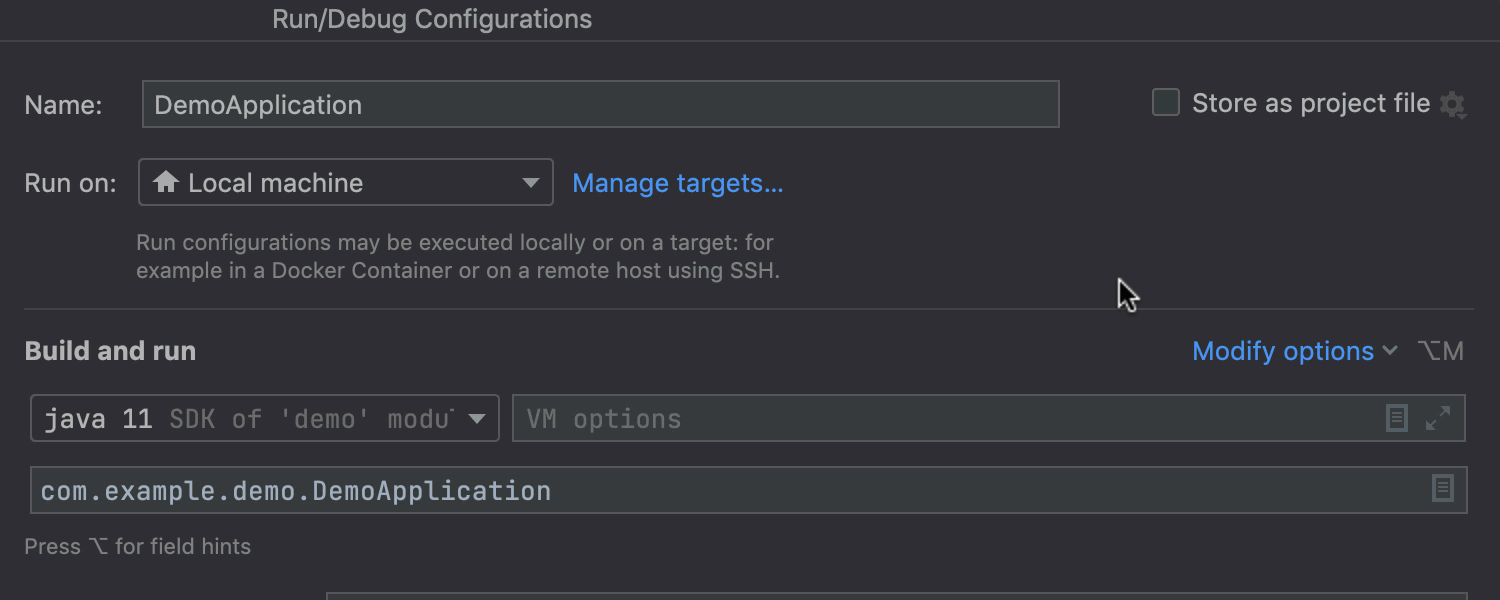The height and width of the screenshot is (600, 1500).
Task: Open the Run on Local machine dropdown
Action: 345,183
